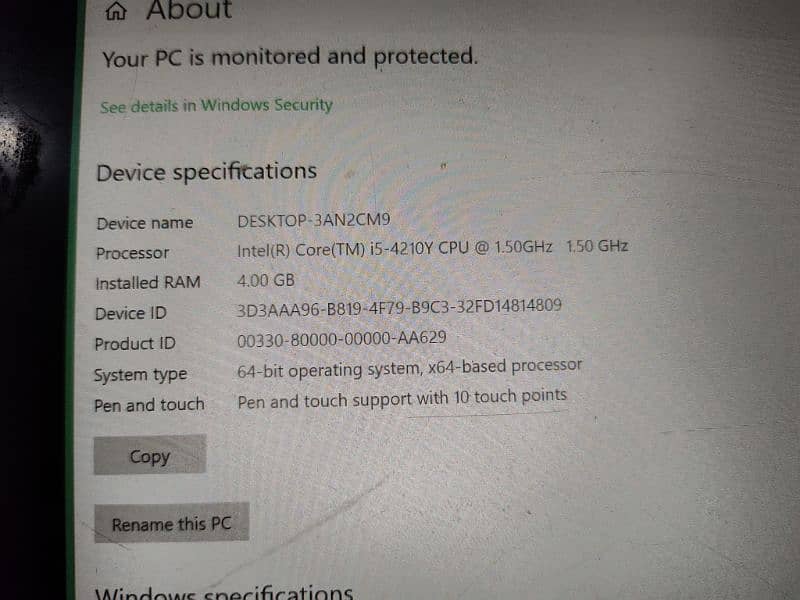The height and width of the screenshot is (600, 800).
Task: Select the Device ID value starting 3D3AAA96
Action: pyautogui.click(x=399, y=308)
